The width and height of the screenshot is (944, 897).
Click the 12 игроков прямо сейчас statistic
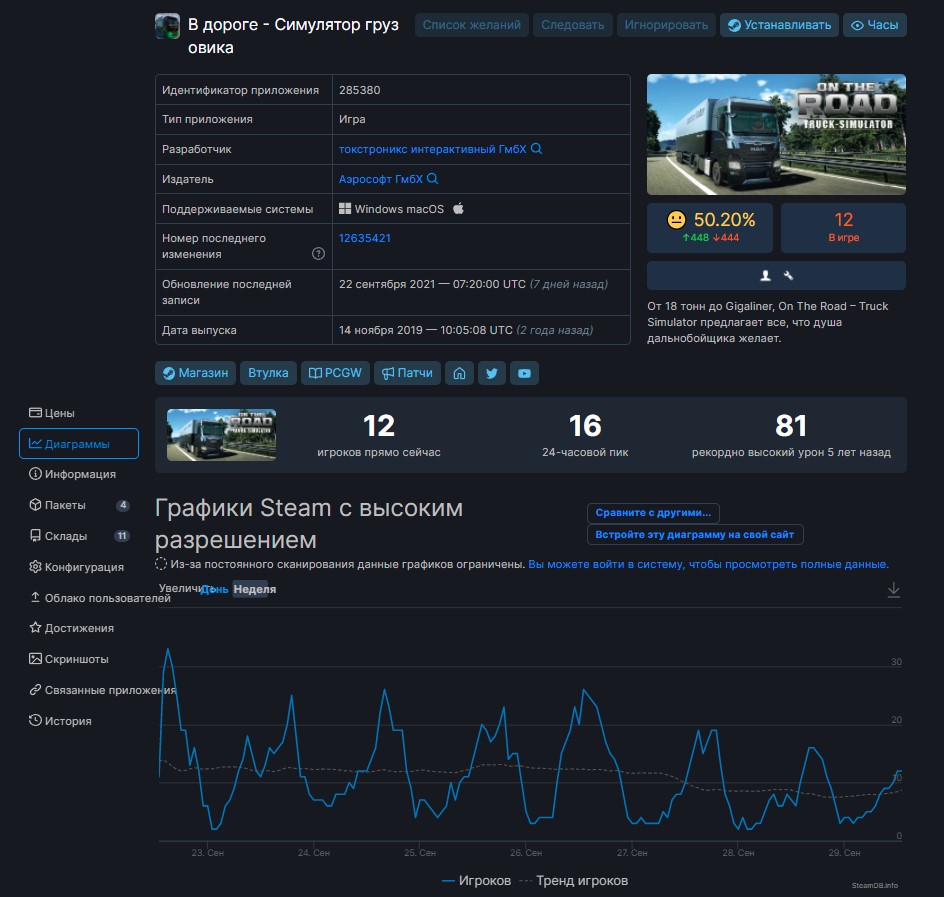pos(379,435)
